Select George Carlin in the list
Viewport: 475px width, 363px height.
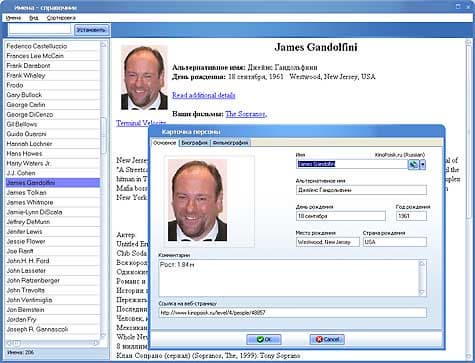[53, 105]
